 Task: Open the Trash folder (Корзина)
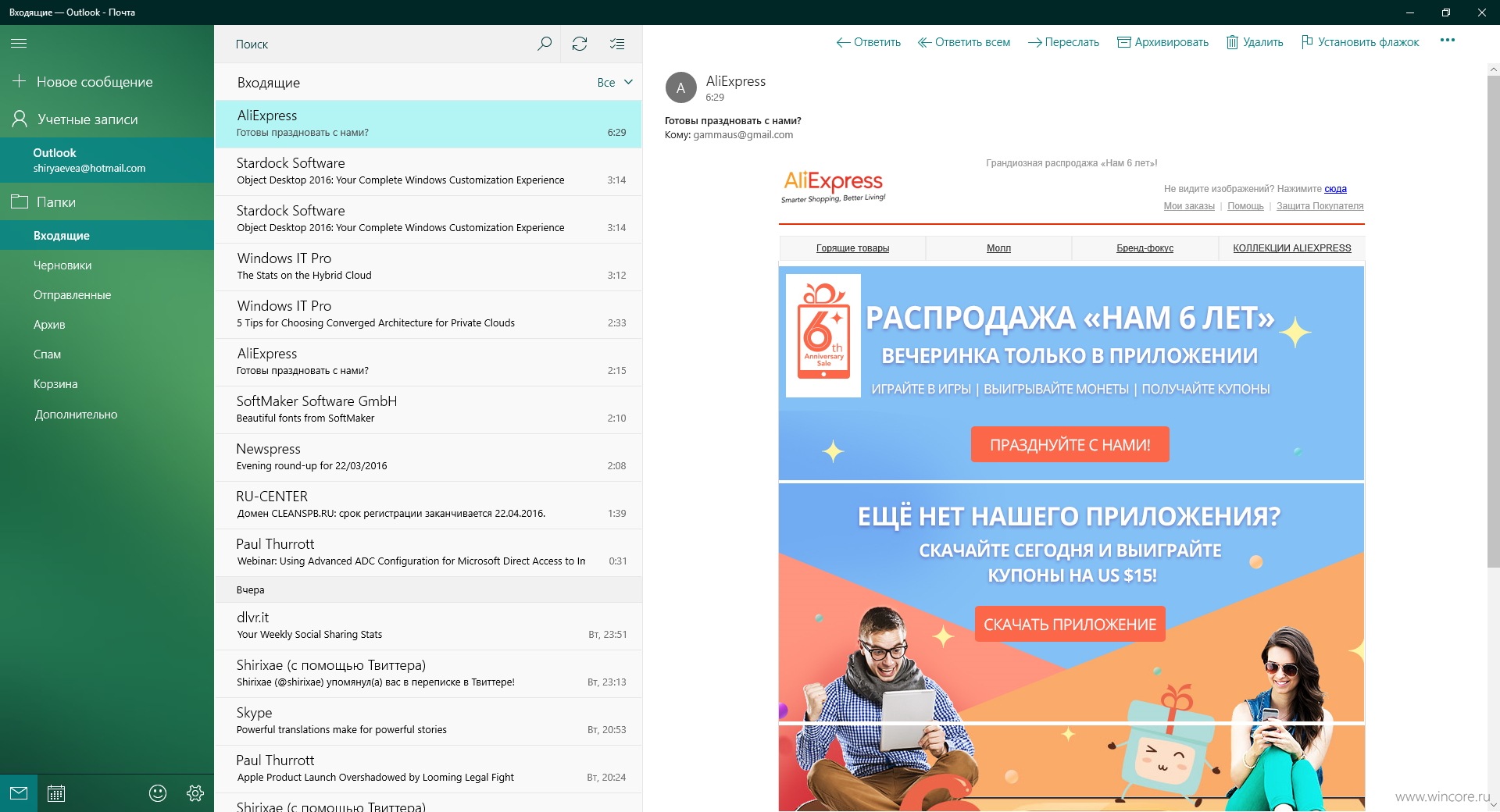[x=107, y=383]
